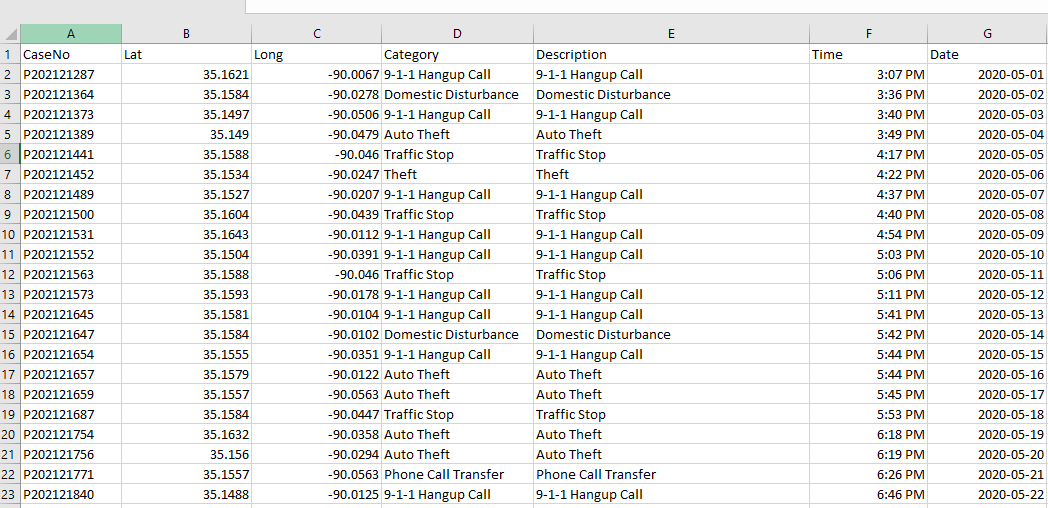1048x508 pixels.
Task: Select the Phone Call Transfer cell in column D
Action: tap(457, 475)
